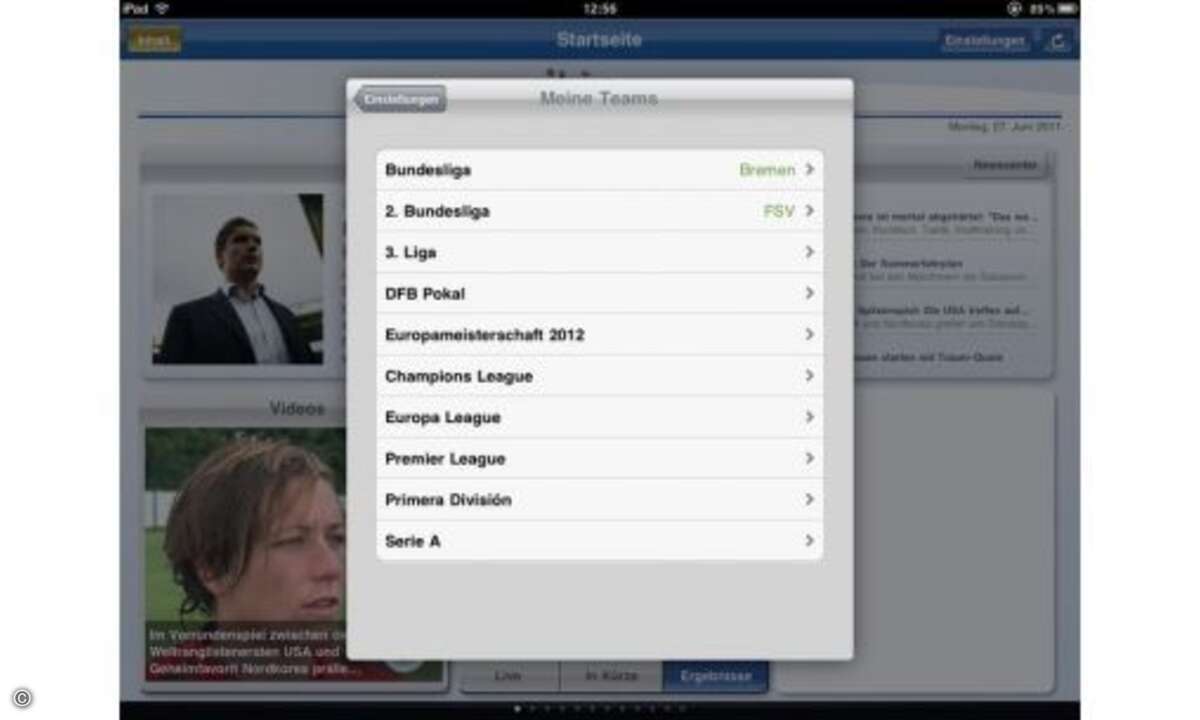Select the Premier League row
Screen dimensions: 1200x720
coord(600,458)
